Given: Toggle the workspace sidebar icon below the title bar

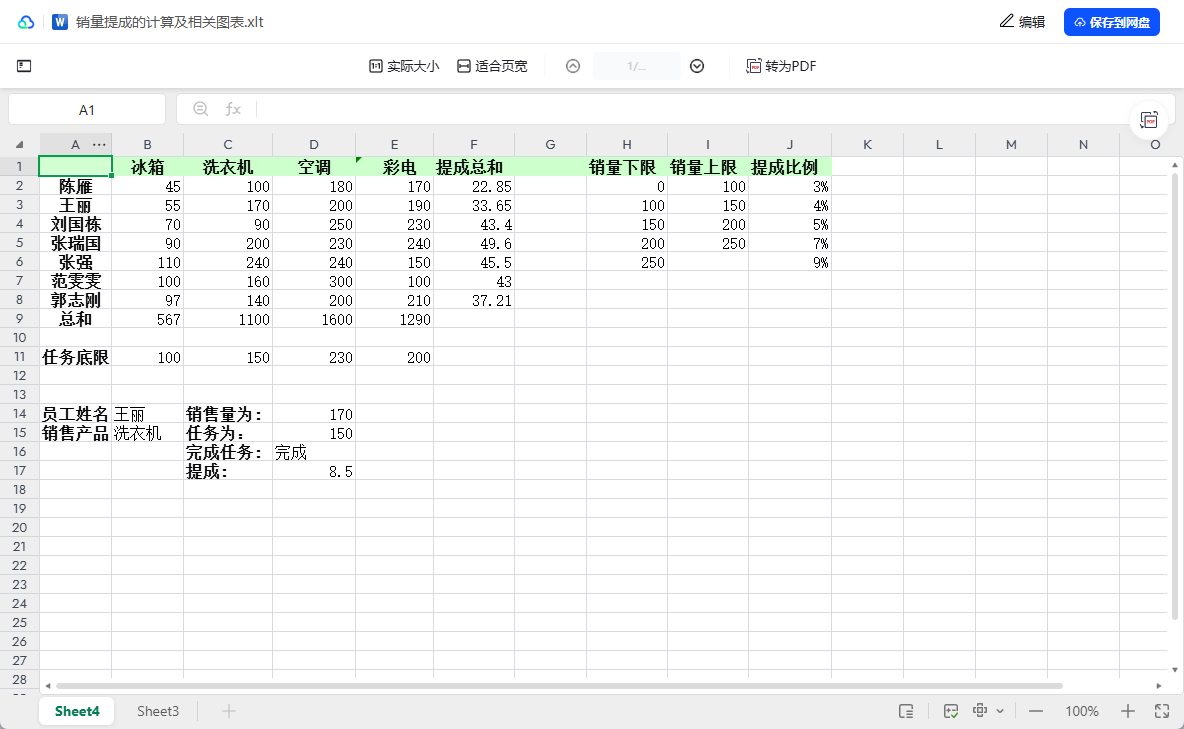Looking at the screenshot, I should click(x=24, y=65).
